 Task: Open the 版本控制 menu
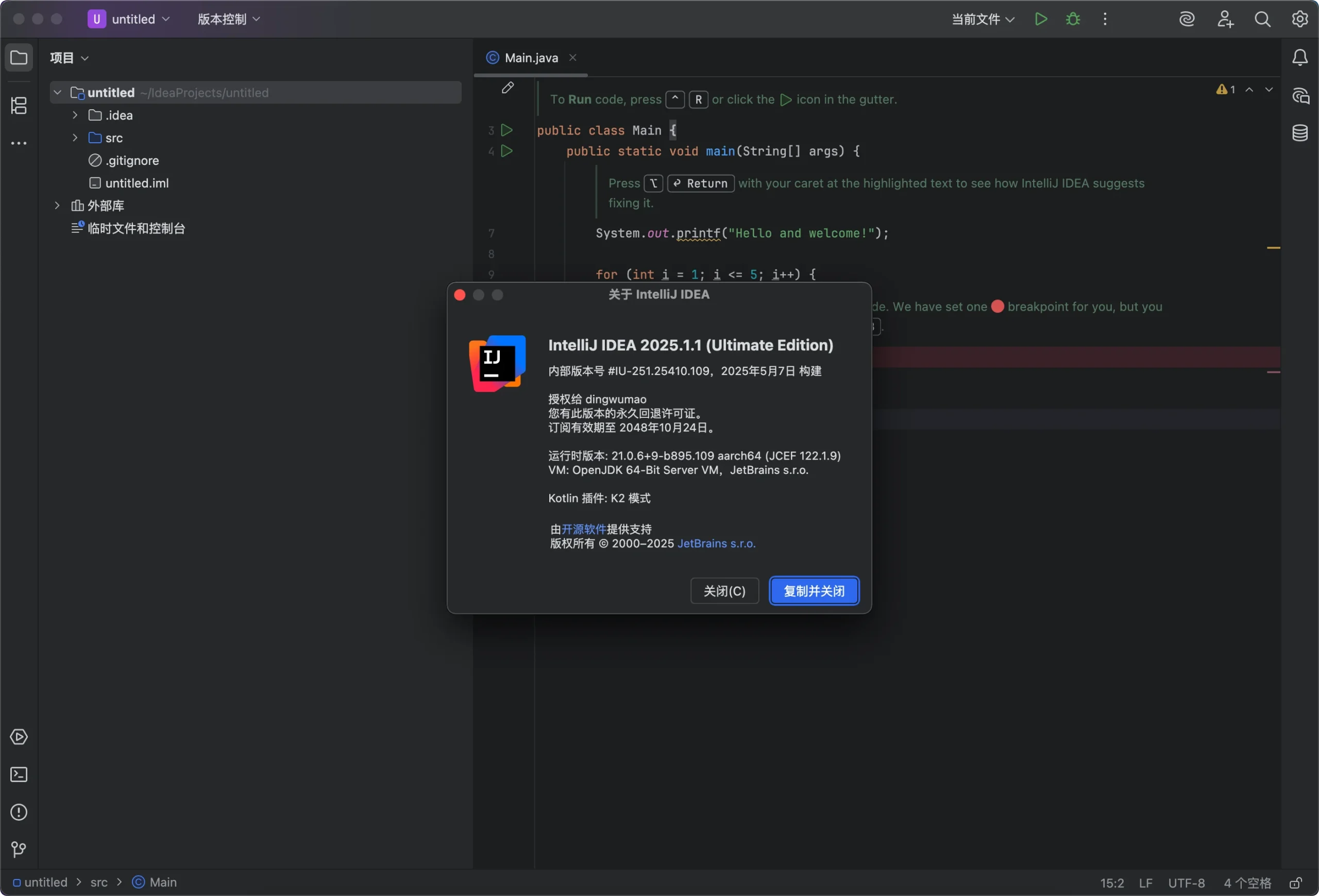pyautogui.click(x=228, y=19)
